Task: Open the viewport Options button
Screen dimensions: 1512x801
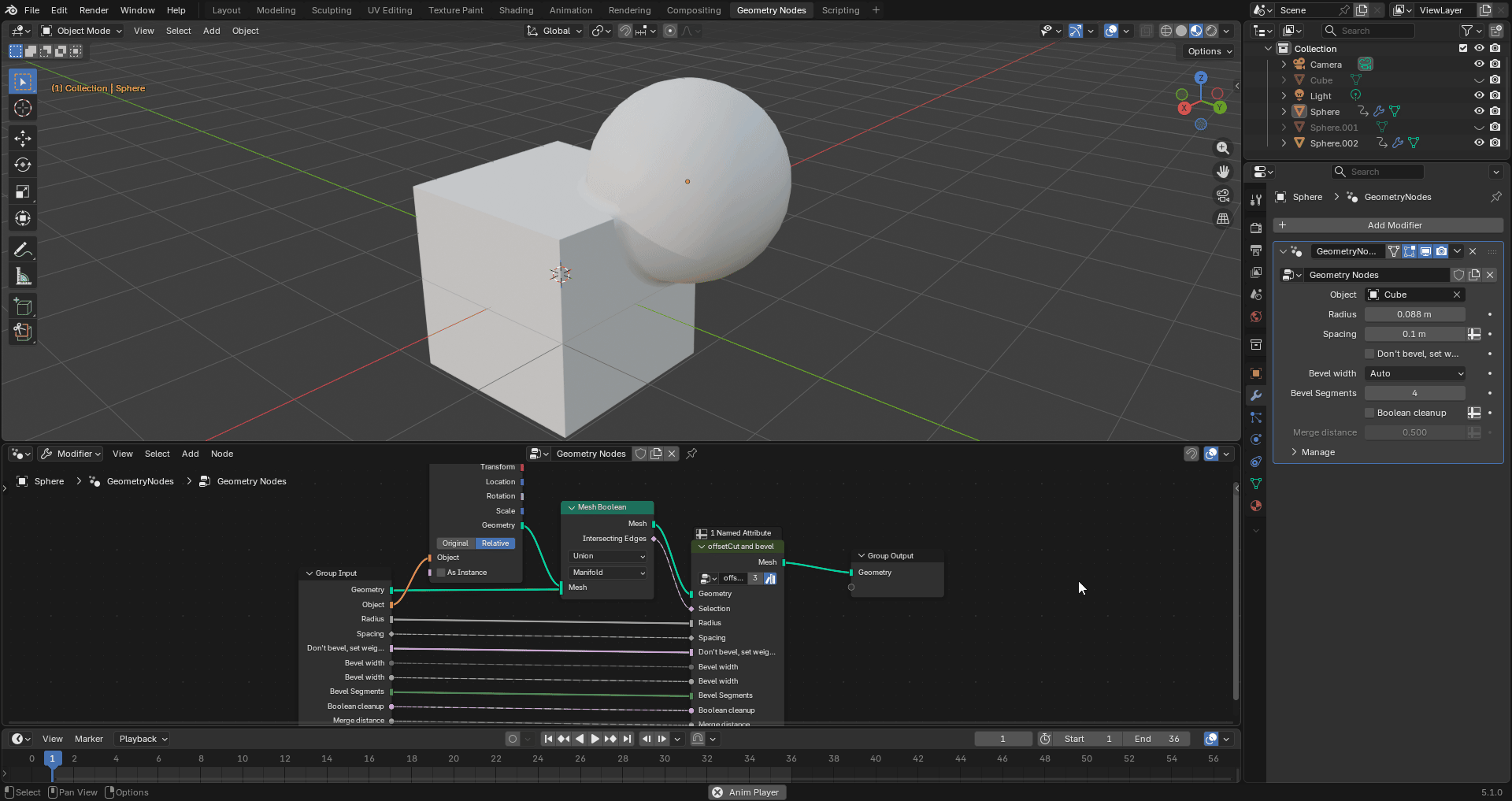Action: pyautogui.click(x=1210, y=51)
